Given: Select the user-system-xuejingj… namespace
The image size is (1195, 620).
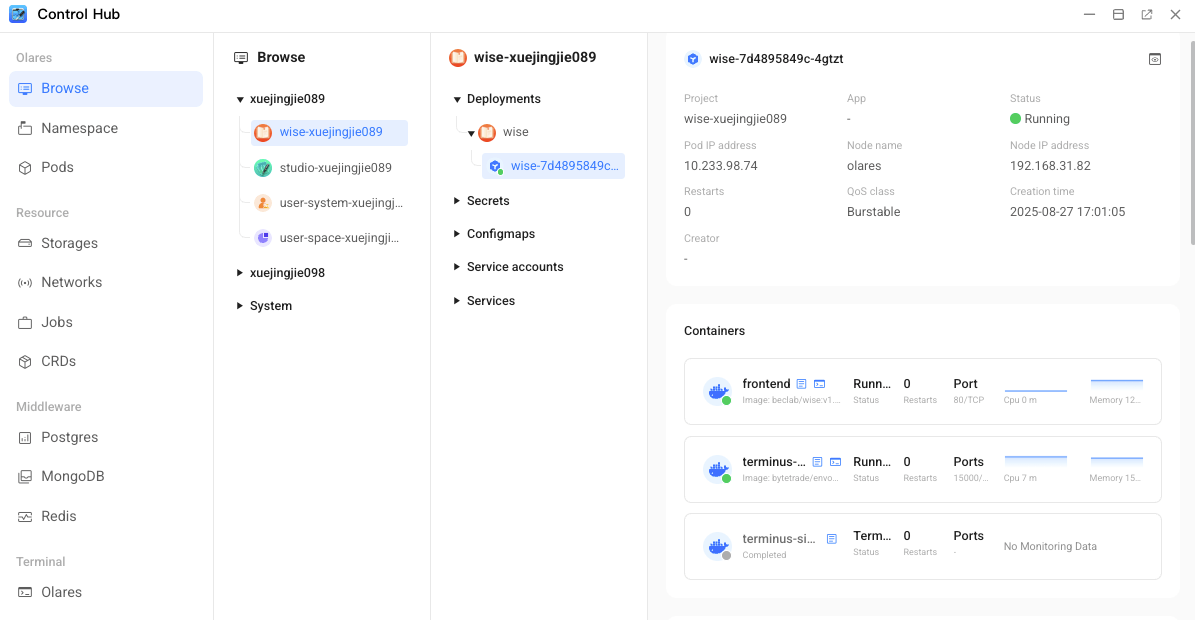Looking at the screenshot, I should pos(340,203).
